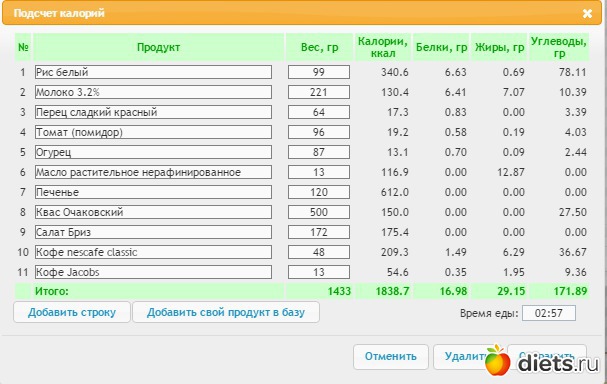Image resolution: width=607 pixels, height=384 pixels.
Task: Click the Квас Очаковский product field
Action: [x=153, y=212]
